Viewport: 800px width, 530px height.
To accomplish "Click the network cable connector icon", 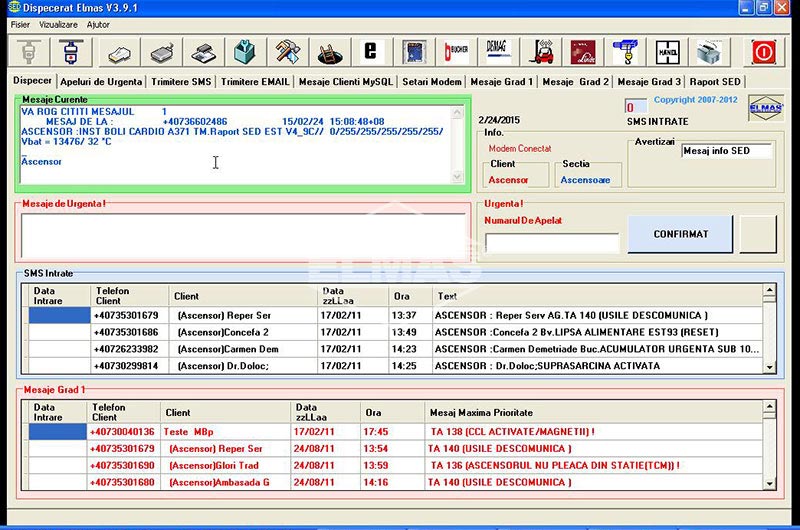I will [119, 52].
